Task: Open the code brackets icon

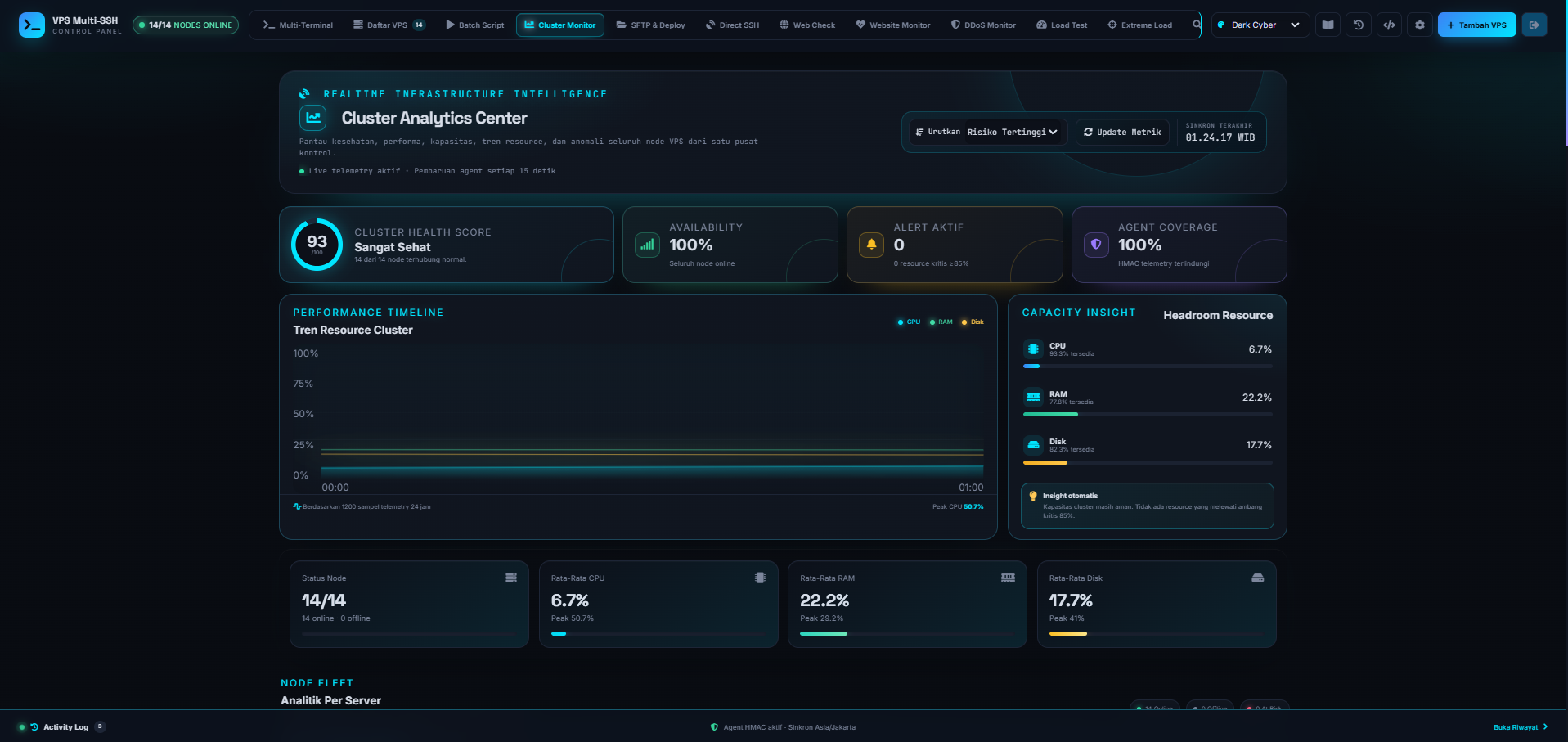Action: [1389, 25]
